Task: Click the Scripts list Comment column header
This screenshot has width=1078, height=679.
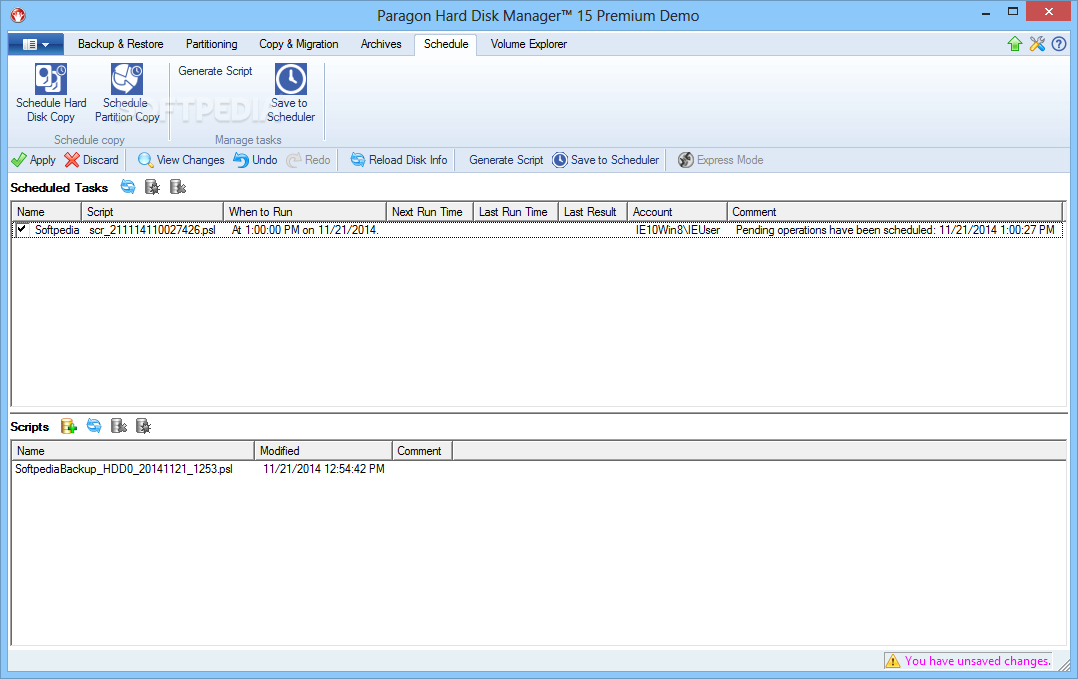Action: coord(422,451)
